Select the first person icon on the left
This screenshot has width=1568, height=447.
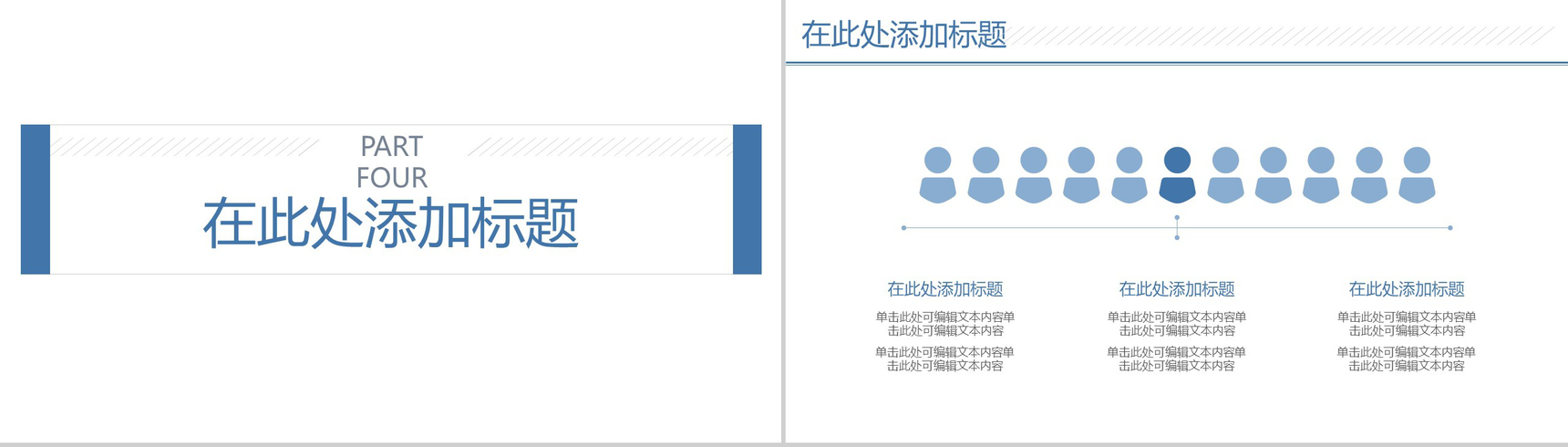tap(937, 175)
